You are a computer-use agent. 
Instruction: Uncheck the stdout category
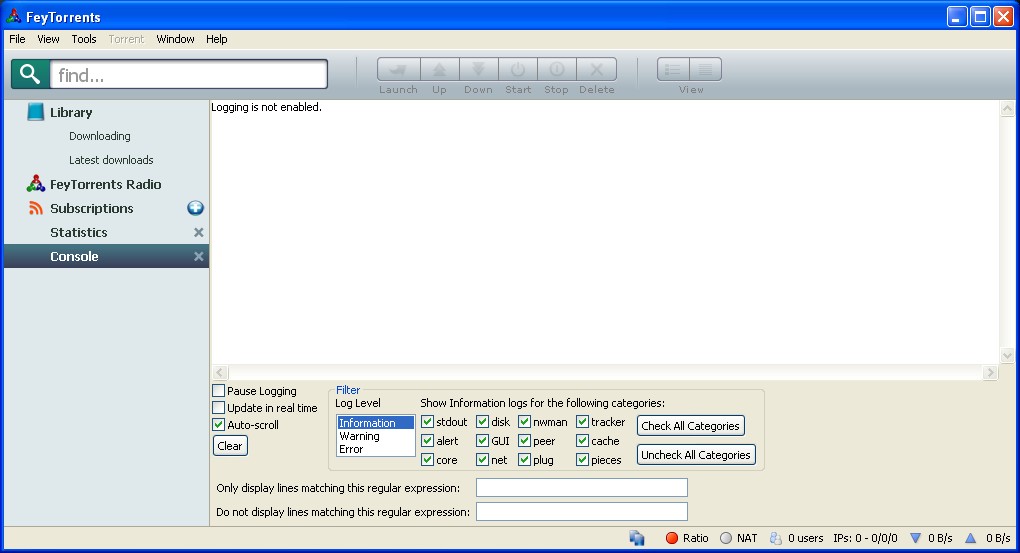point(427,422)
